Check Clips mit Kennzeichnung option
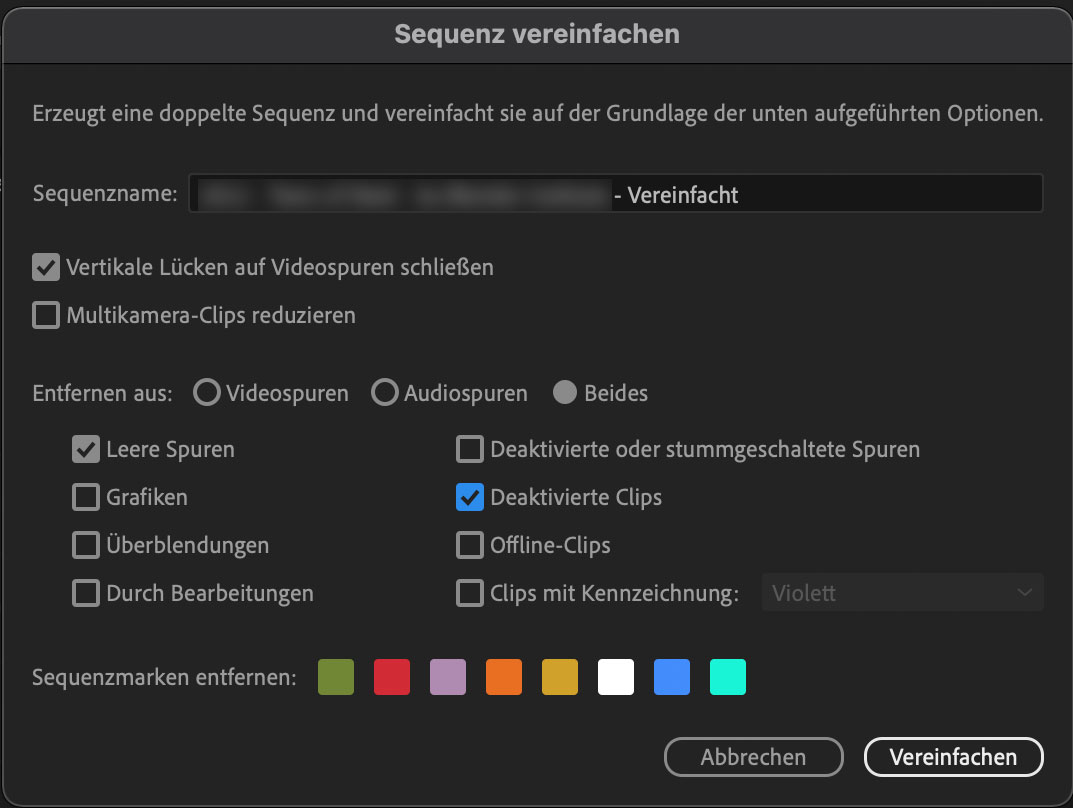1073x808 pixels. click(x=469, y=593)
